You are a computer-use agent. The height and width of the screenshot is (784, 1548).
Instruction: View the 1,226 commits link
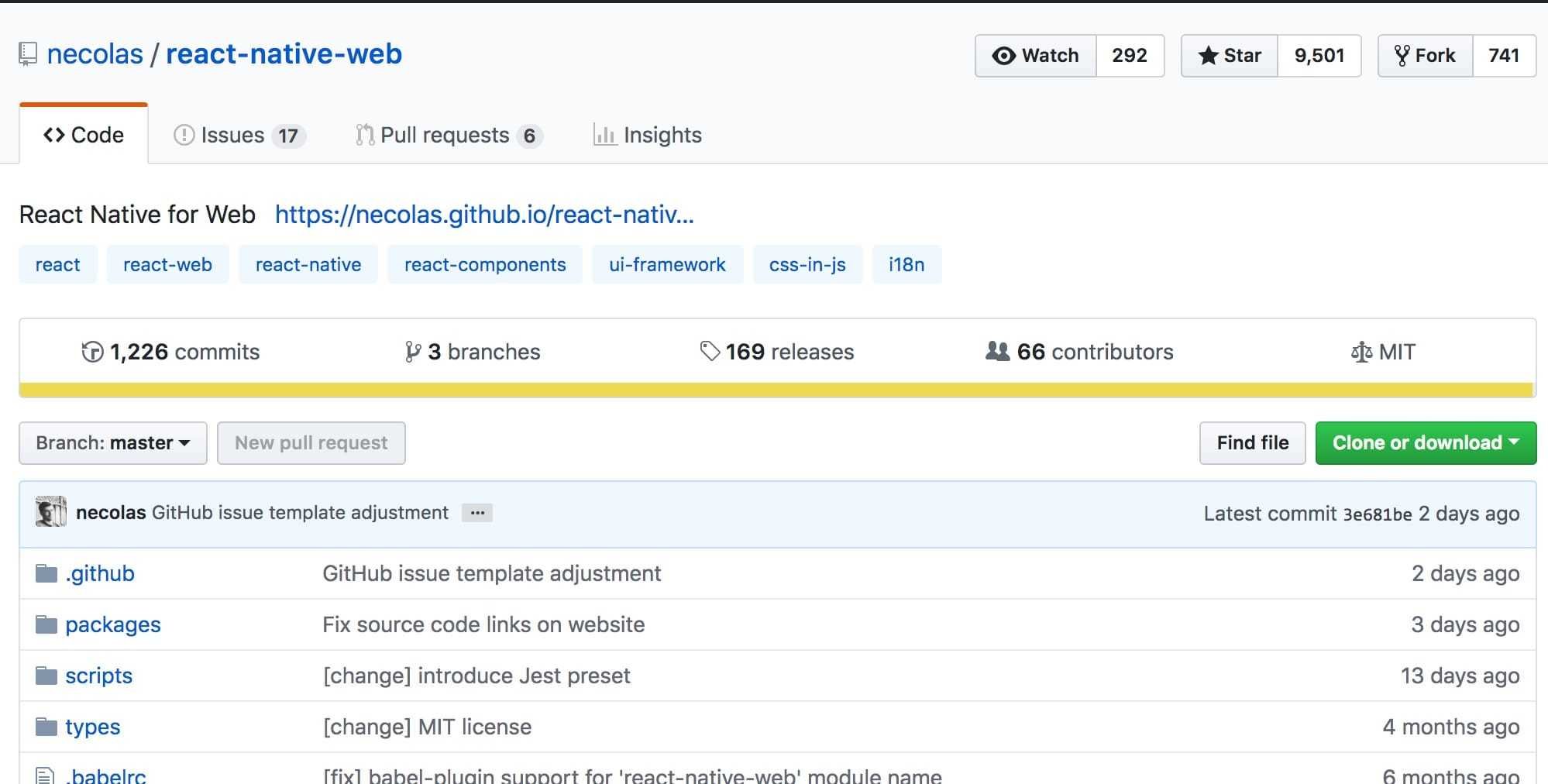[170, 352]
